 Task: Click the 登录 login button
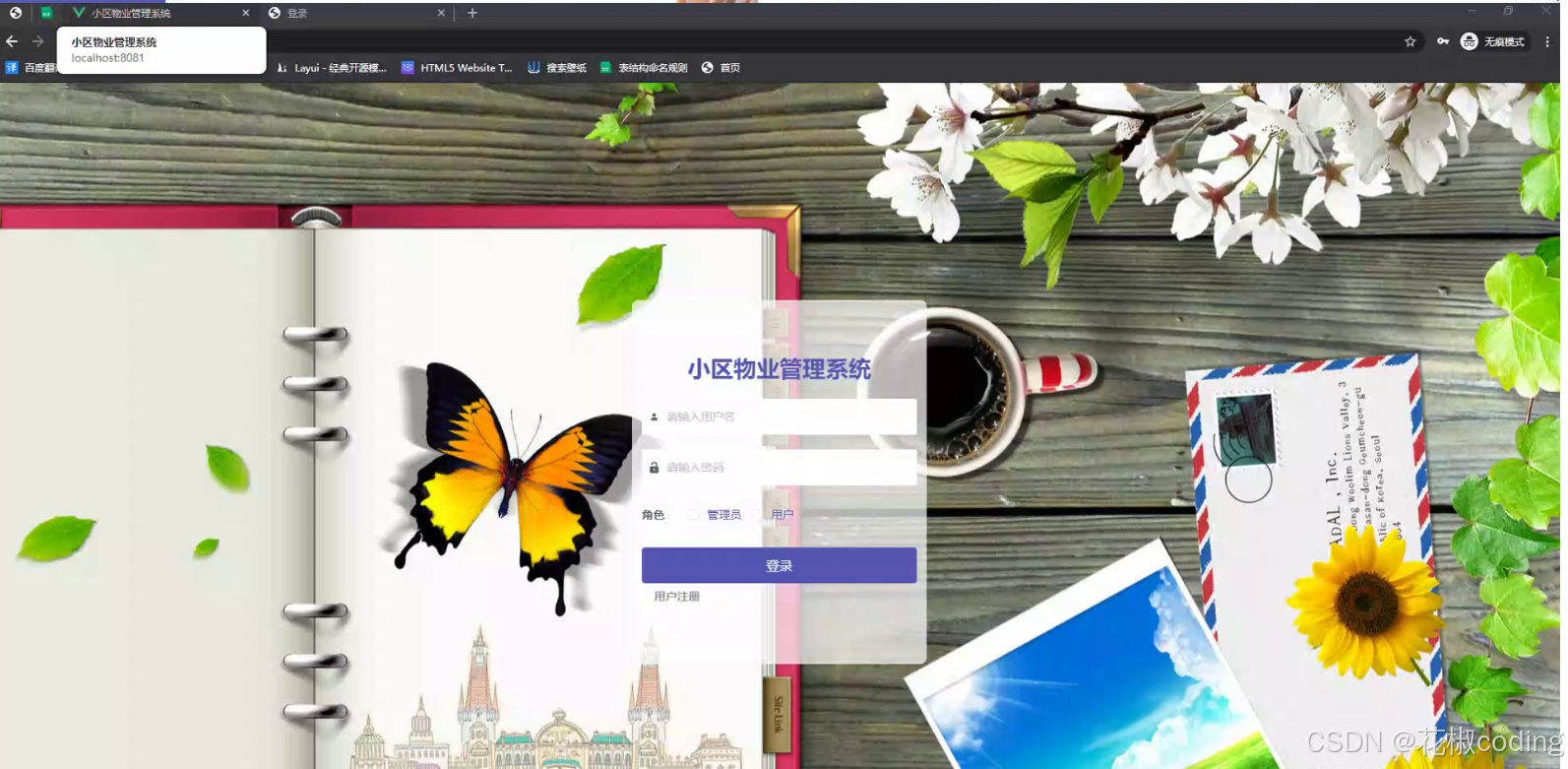779,565
